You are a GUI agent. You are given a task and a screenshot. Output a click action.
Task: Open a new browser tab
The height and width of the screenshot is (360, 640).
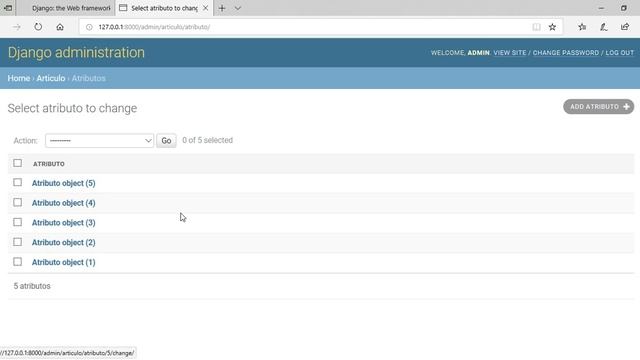click(x=222, y=8)
